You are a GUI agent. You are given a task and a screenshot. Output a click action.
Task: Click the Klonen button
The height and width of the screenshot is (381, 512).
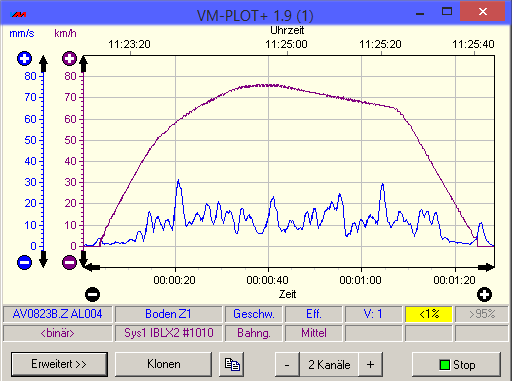[164, 364]
